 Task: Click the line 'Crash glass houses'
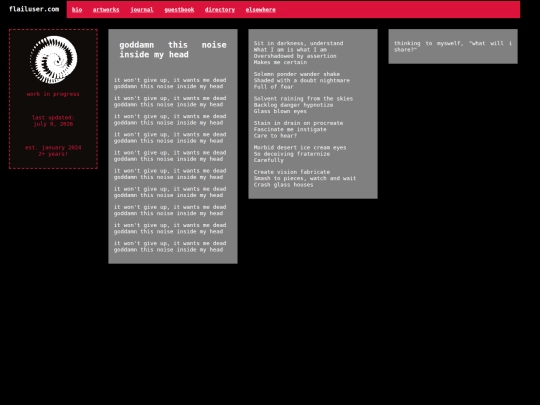tap(283, 185)
